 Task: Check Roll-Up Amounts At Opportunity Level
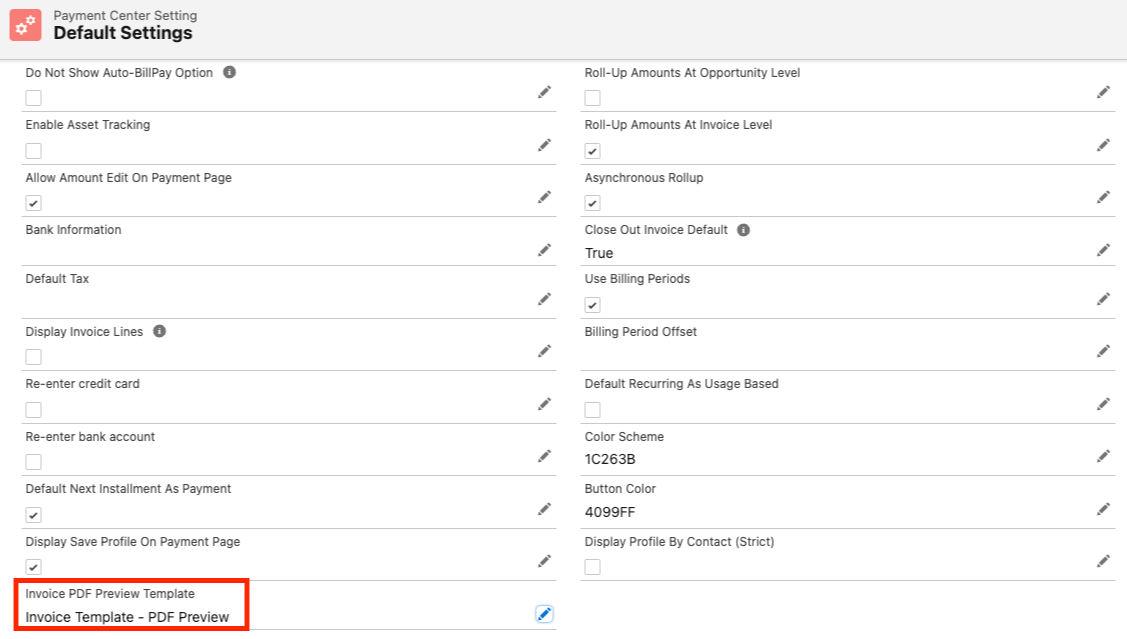click(593, 98)
